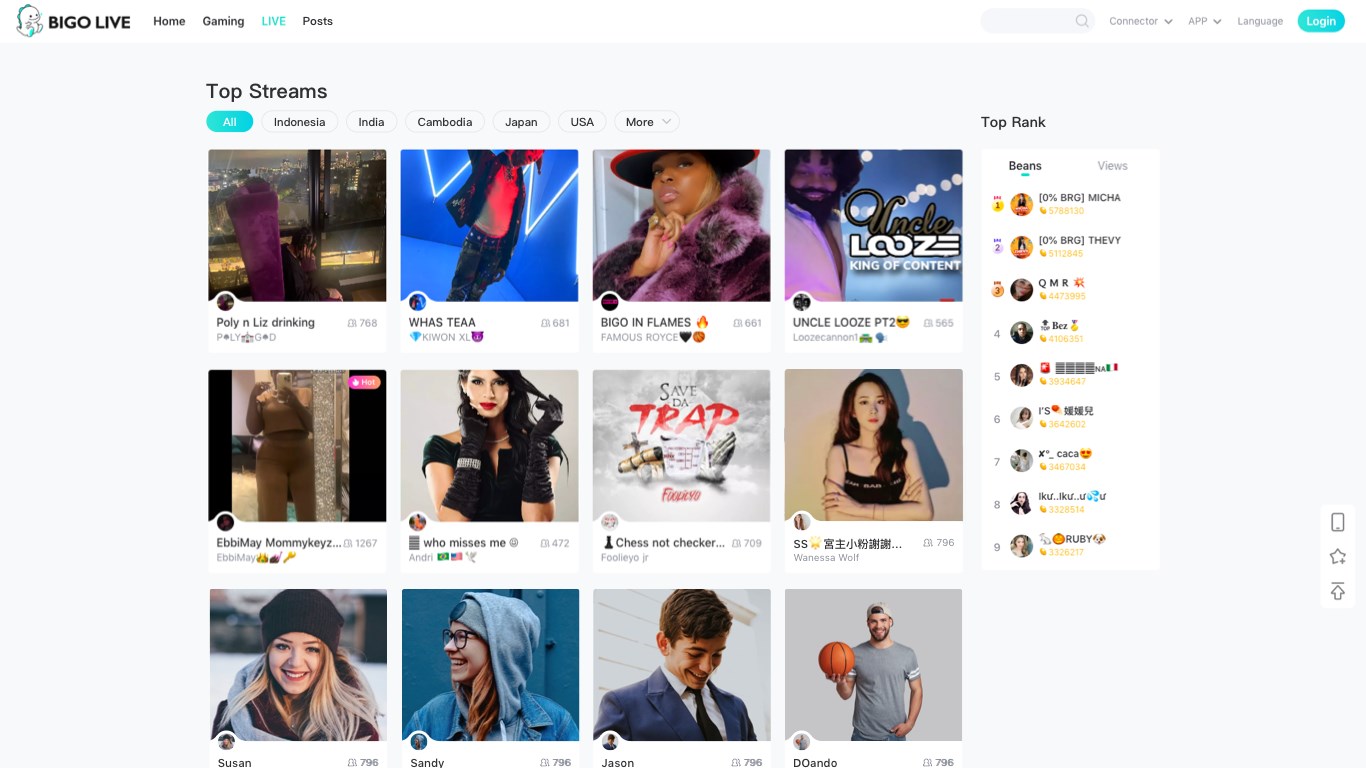Open the UNCLE LOOZE PT2 stream thumbnail
The width and height of the screenshot is (1366, 768).
click(x=873, y=224)
